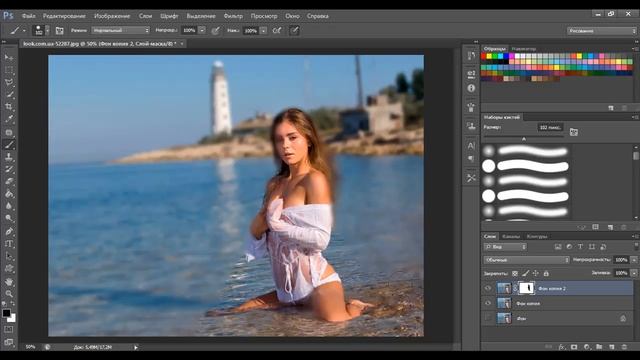
Task: Open the layer opacity slider arrow
Action: coord(634,260)
